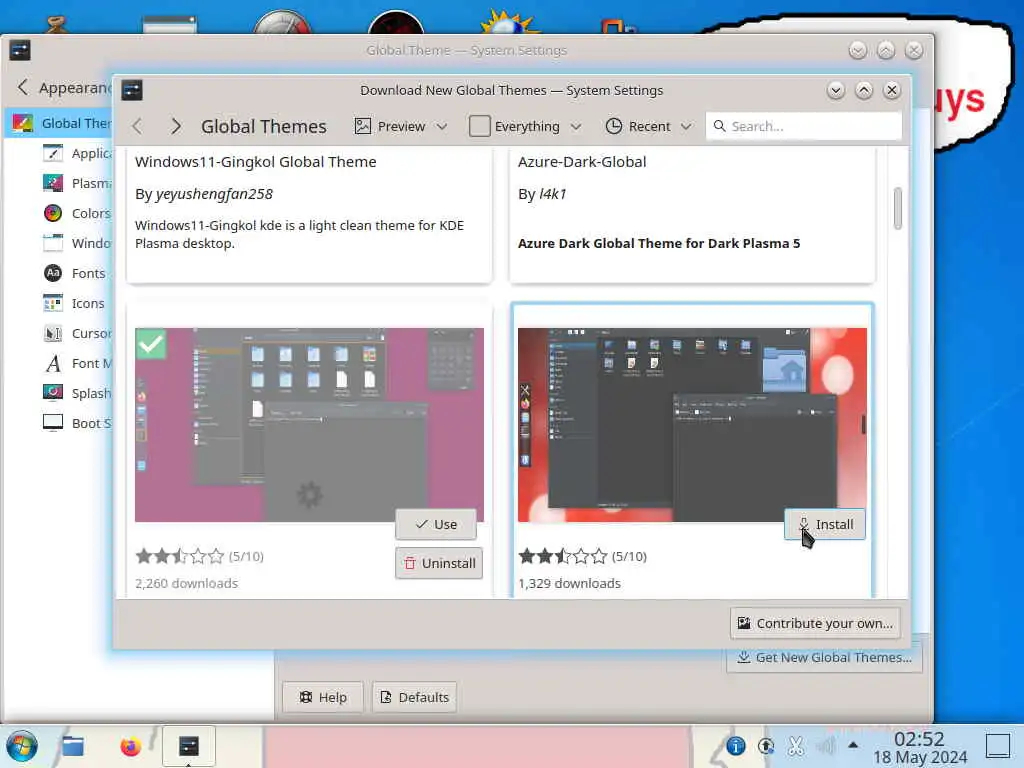Open Icons settings icon in sidebar

click(53, 303)
